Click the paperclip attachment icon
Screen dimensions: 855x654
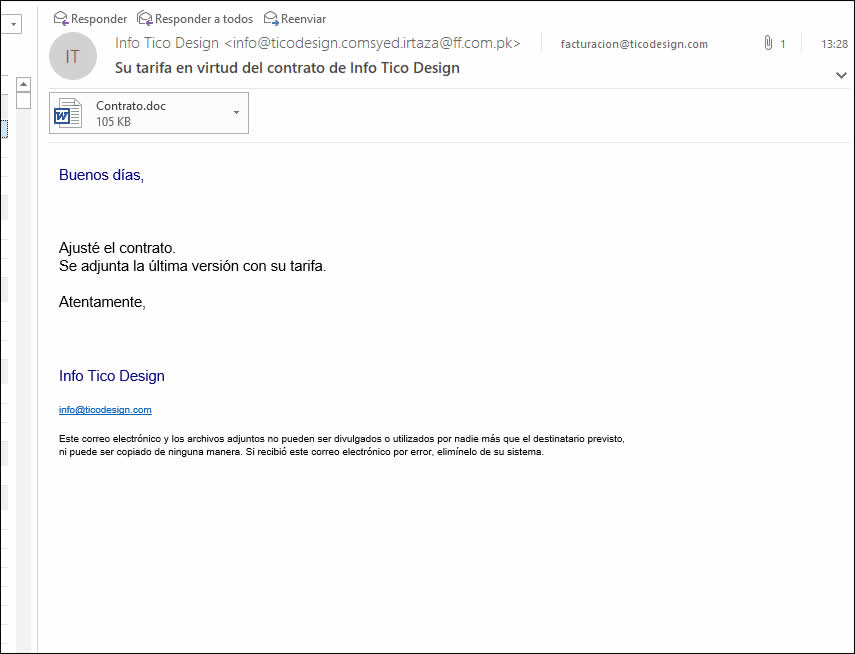tap(768, 43)
